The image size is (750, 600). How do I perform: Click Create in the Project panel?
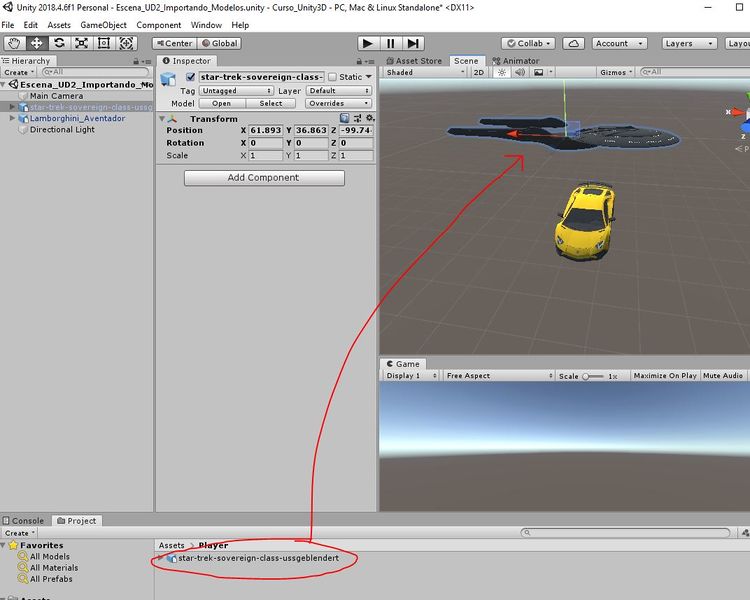(x=20, y=533)
